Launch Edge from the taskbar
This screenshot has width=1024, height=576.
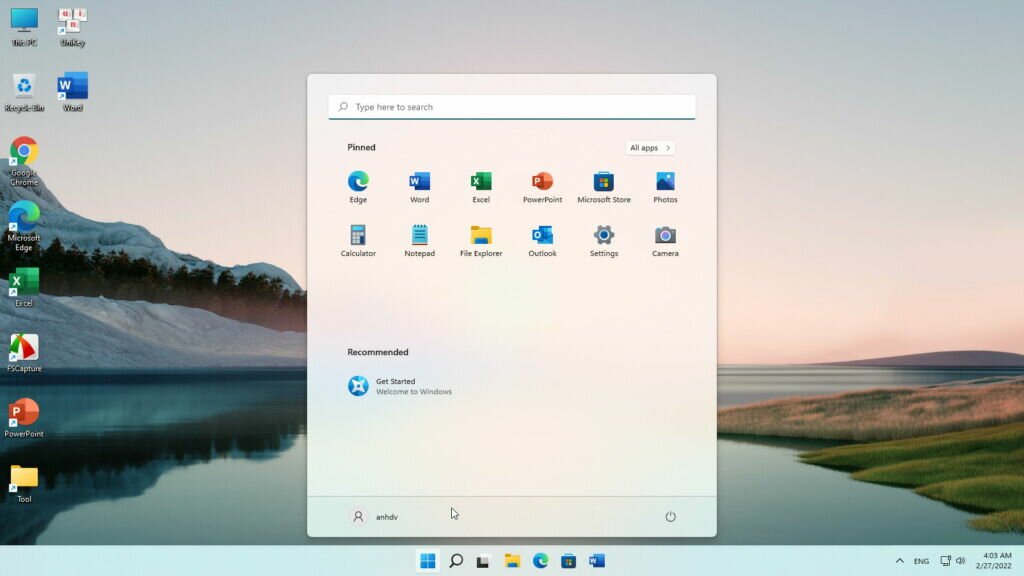pyautogui.click(x=540, y=561)
